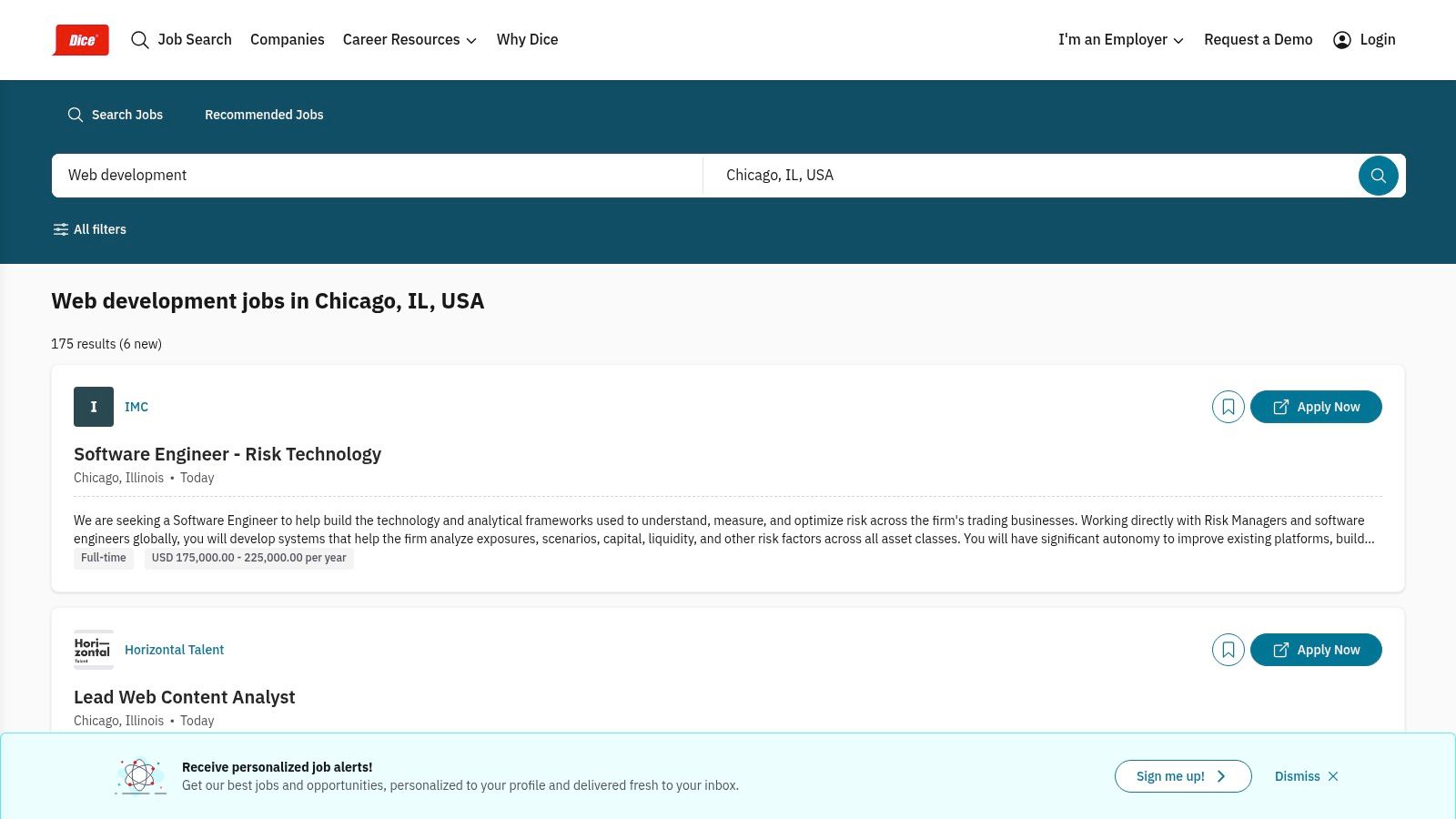Open the IMC company logo tile
The image size is (1456, 819).
[x=94, y=407]
